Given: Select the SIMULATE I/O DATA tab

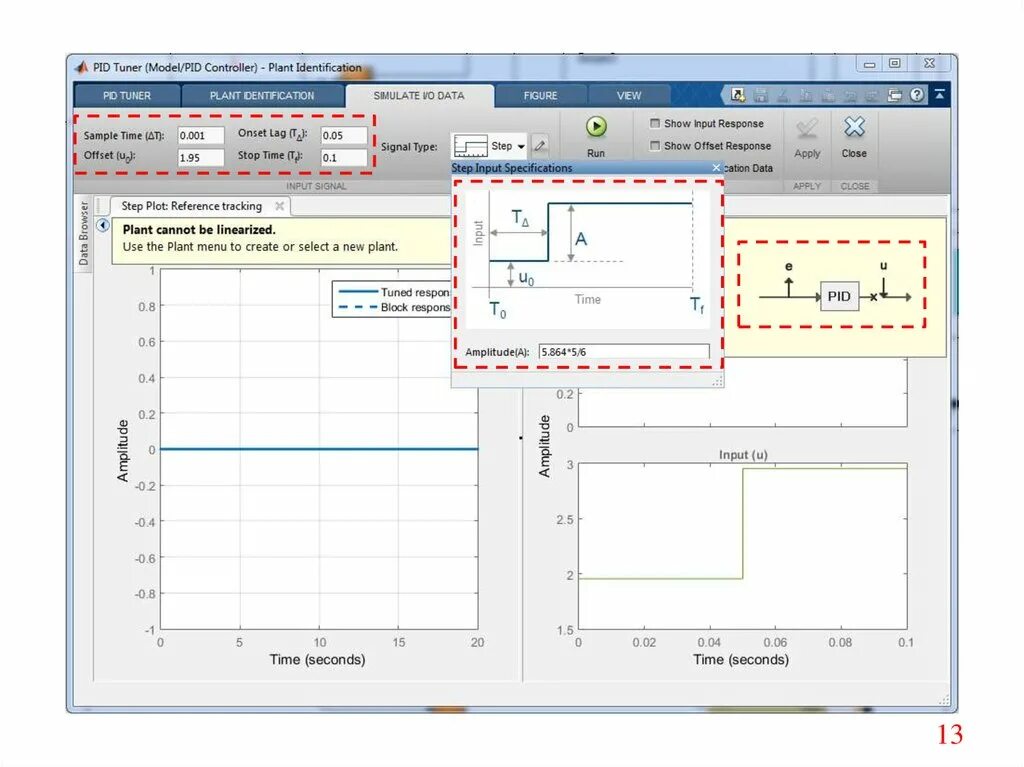Looking at the screenshot, I should [419, 95].
